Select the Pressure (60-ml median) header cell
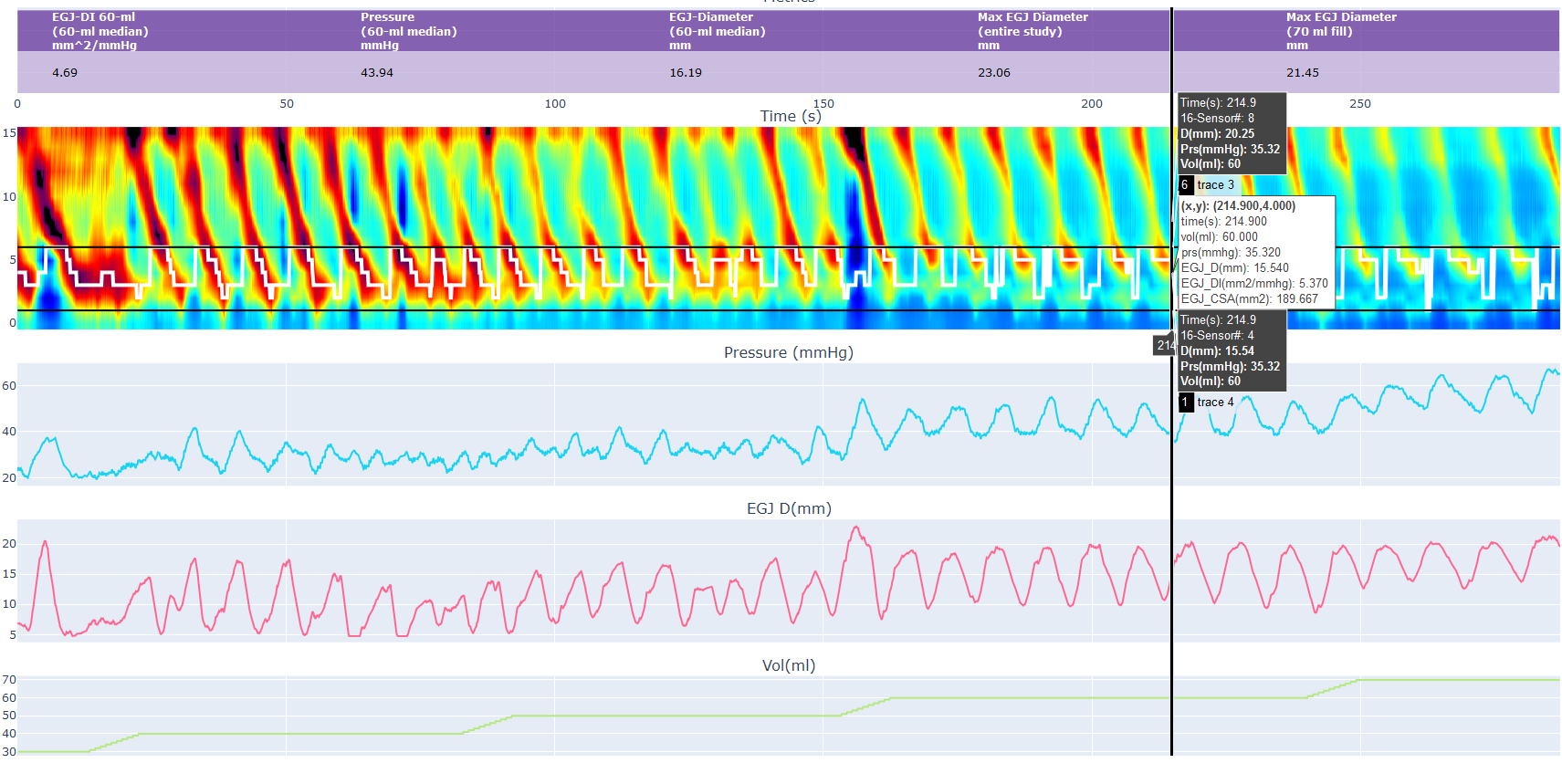The image size is (1562, 784). click(x=408, y=31)
